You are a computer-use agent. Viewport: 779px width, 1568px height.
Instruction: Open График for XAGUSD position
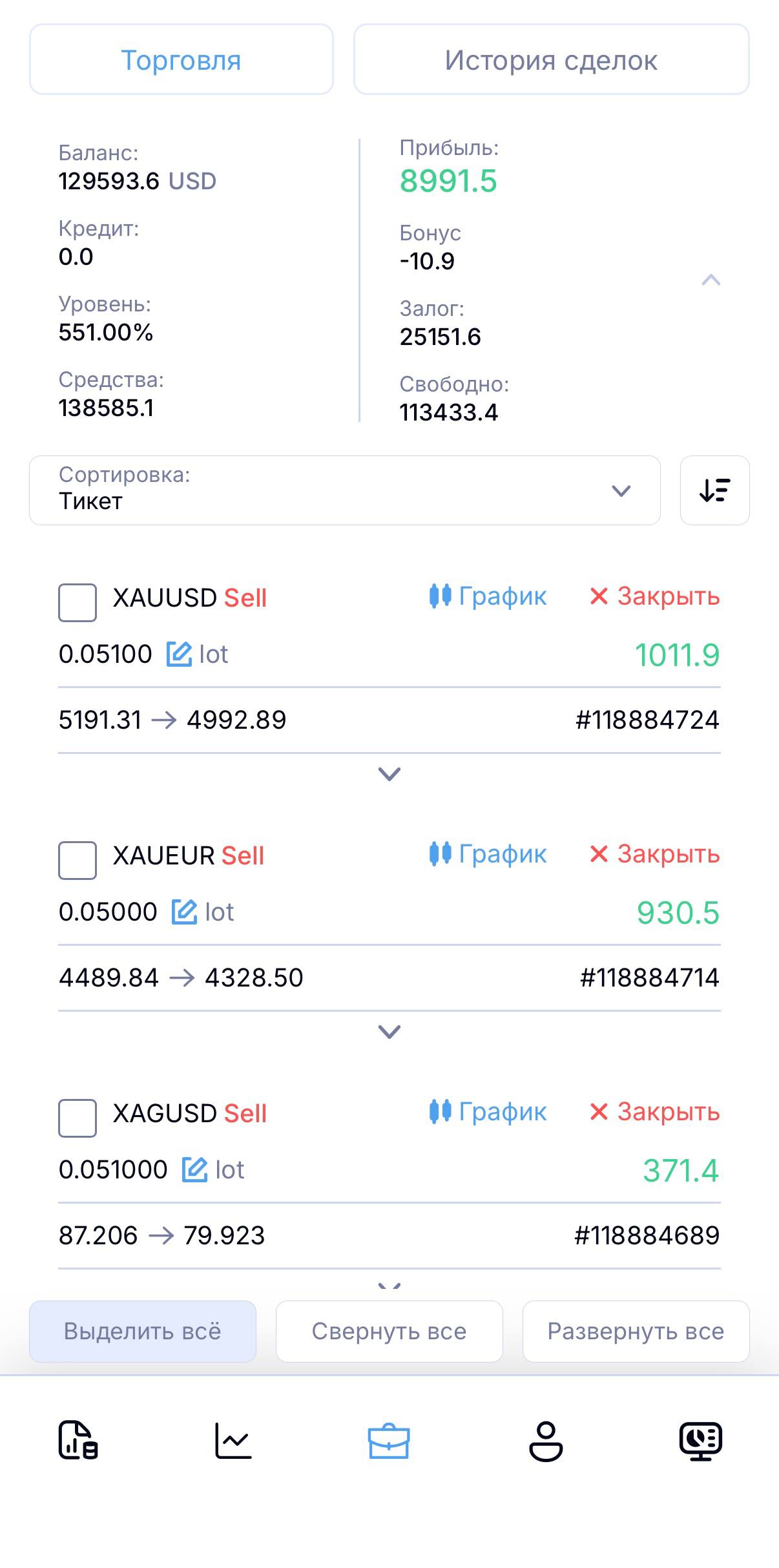pos(488,1112)
